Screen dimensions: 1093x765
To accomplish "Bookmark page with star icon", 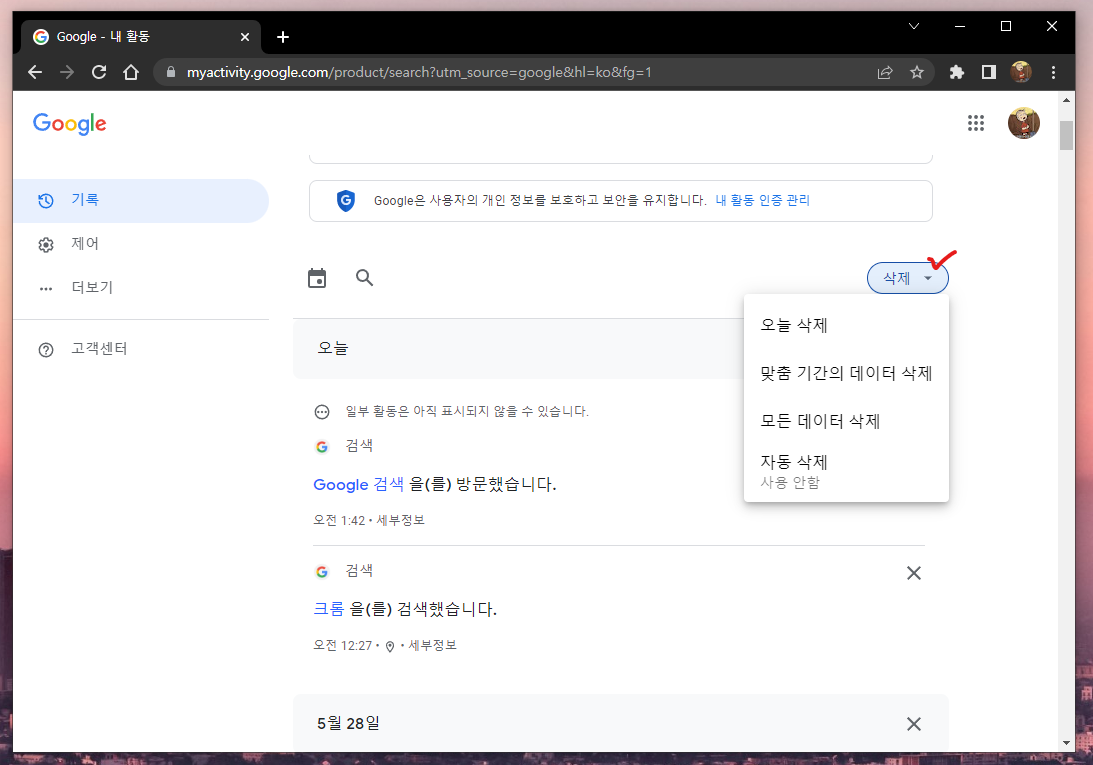I will pyautogui.click(x=917, y=72).
